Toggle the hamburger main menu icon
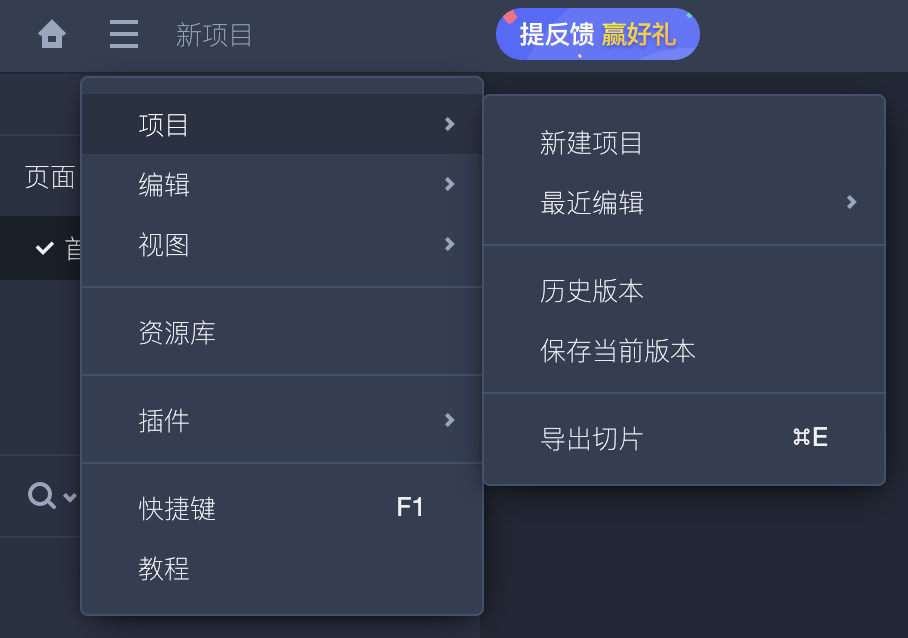The height and width of the screenshot is (638, 908). coord(124,34)
